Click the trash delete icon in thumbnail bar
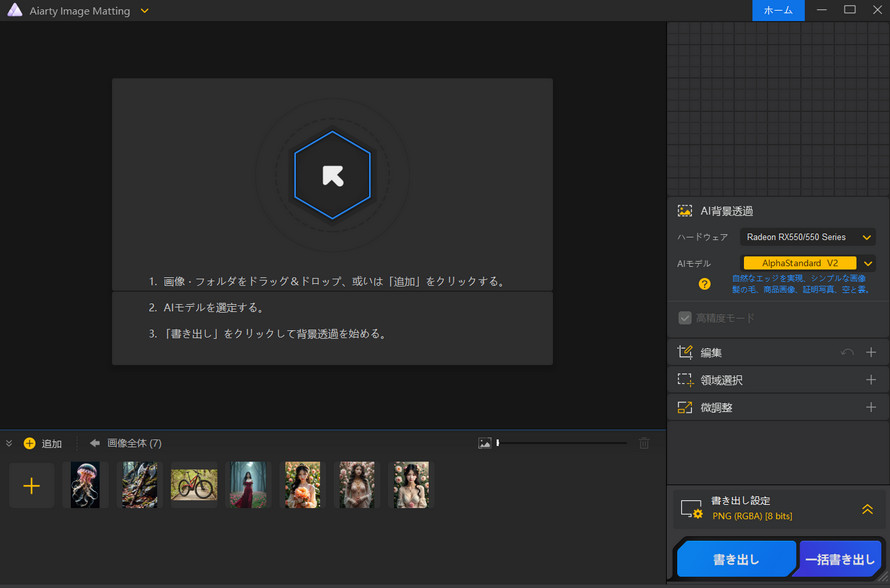 644,443
